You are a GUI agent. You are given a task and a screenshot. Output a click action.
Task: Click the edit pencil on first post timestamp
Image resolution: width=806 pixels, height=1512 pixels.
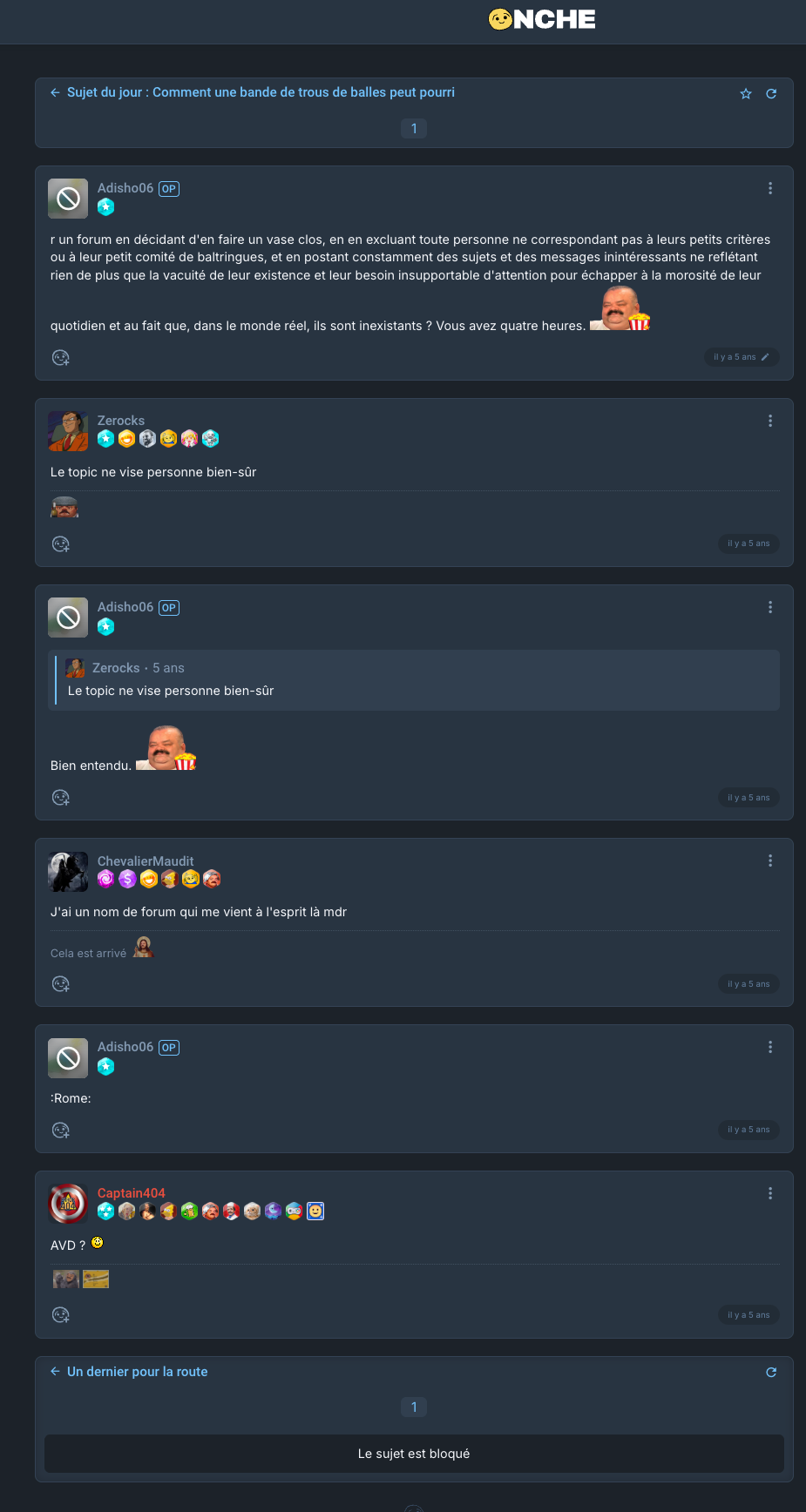(x=765, y=357)
